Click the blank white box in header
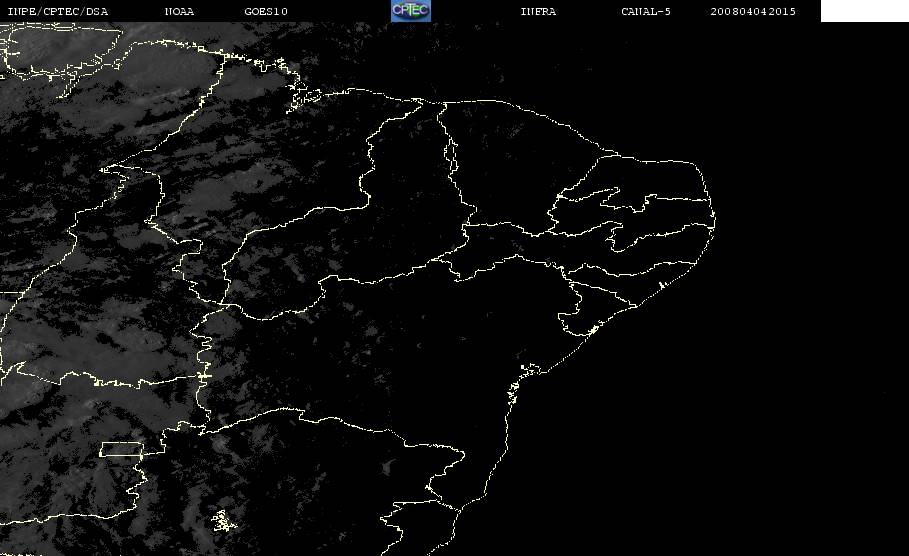The height and width of the screenshot is (556, 909). pyautogui.click(x=864, y=10)
